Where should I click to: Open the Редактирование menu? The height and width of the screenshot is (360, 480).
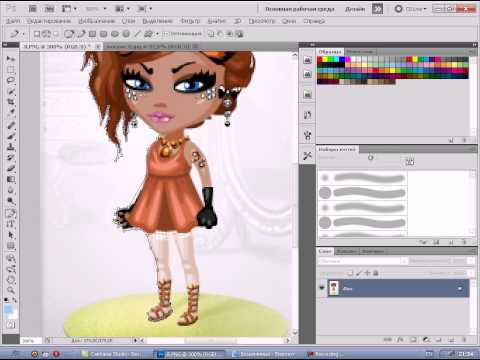pyautogui.click(x=49, y=21)
